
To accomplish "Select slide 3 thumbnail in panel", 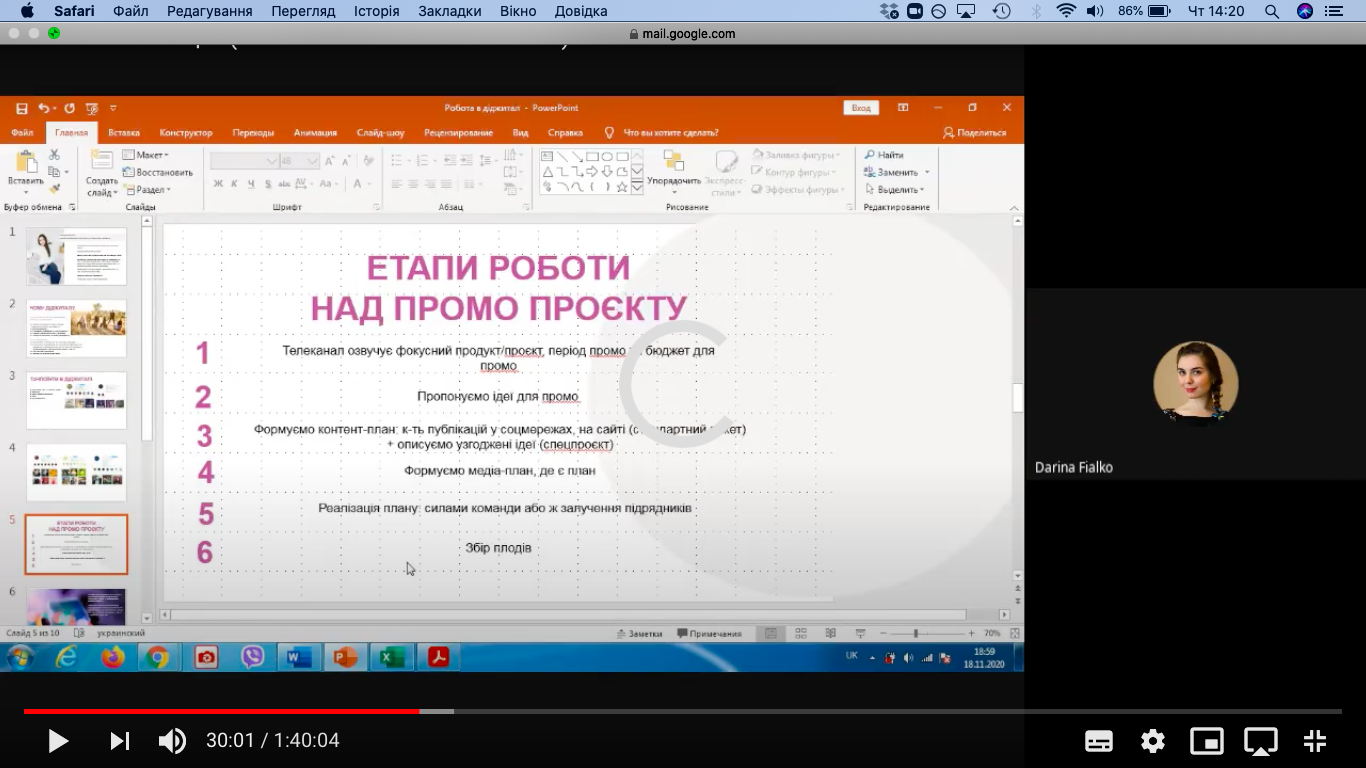I will click(76, 400).
